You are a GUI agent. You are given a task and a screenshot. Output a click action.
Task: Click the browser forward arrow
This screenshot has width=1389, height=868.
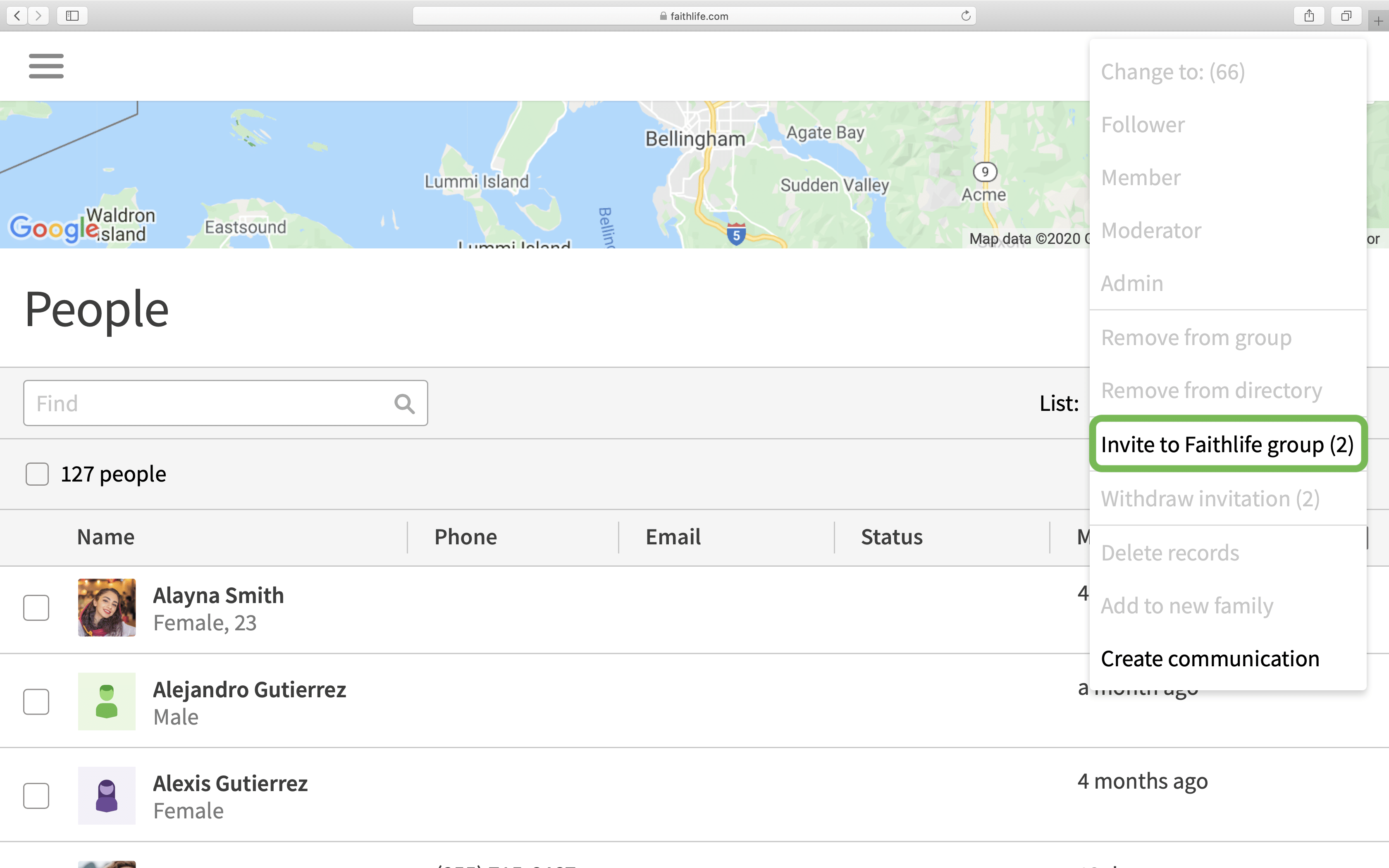[x=38, y=16]
